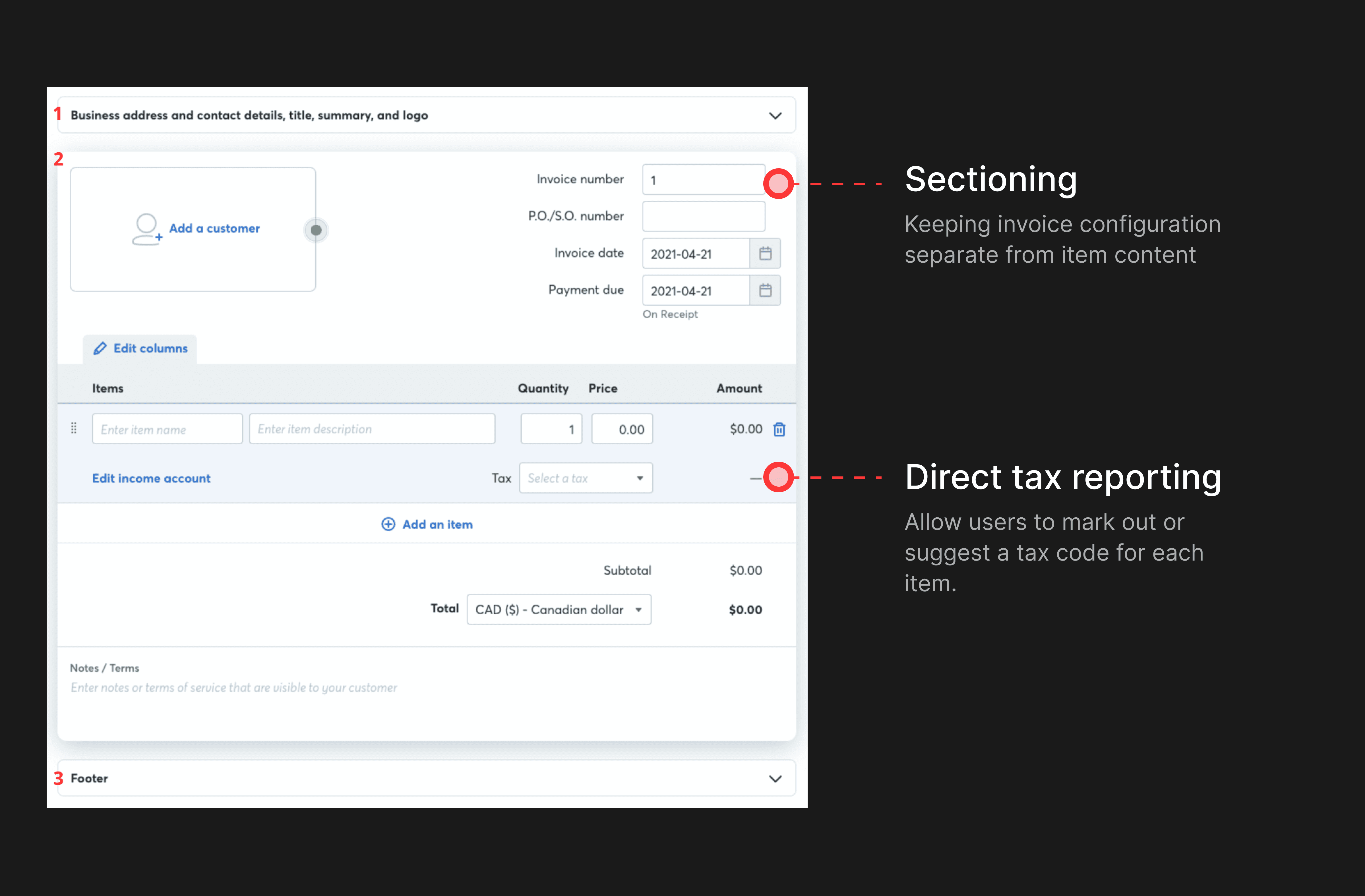Click the Add an item button
The width and height of the screenshot is (1365, 896).
tap(437, 524)
